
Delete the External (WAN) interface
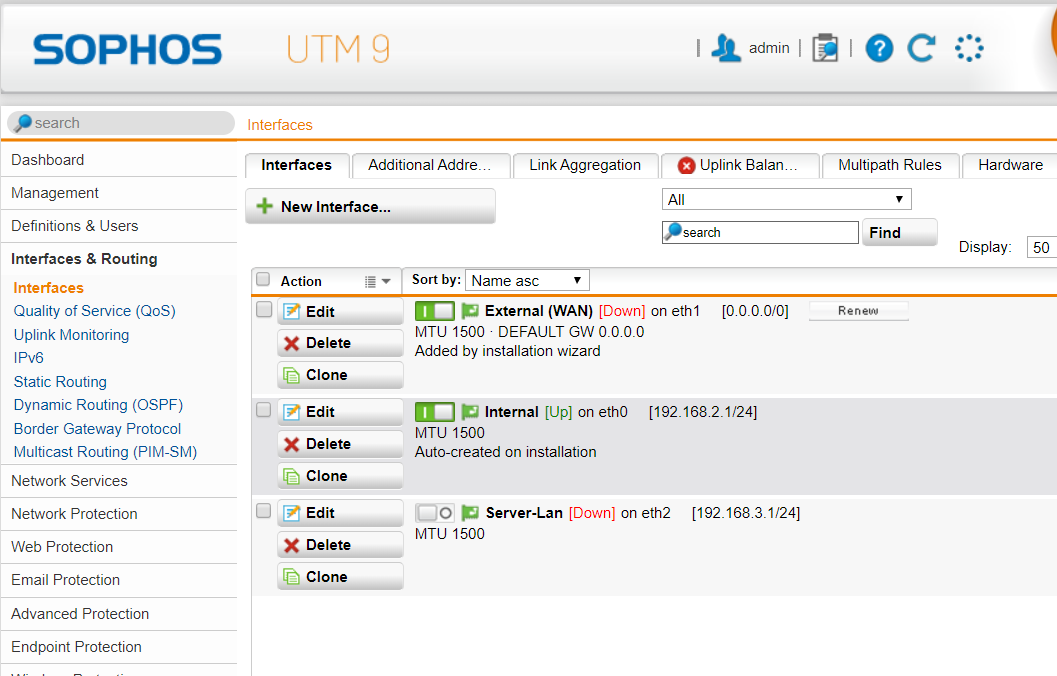click(x=340, y=343)
